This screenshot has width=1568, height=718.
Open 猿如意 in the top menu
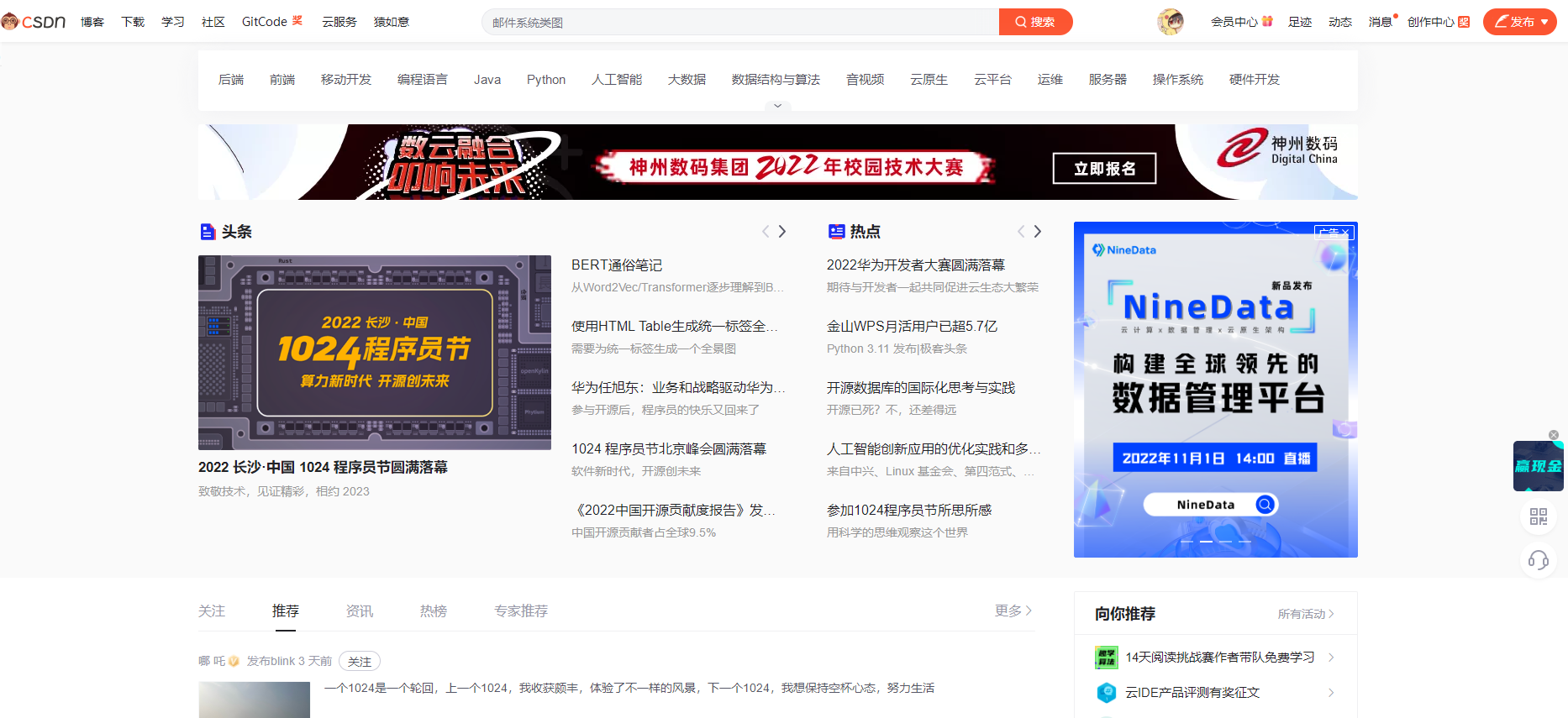tap(392, 22)
